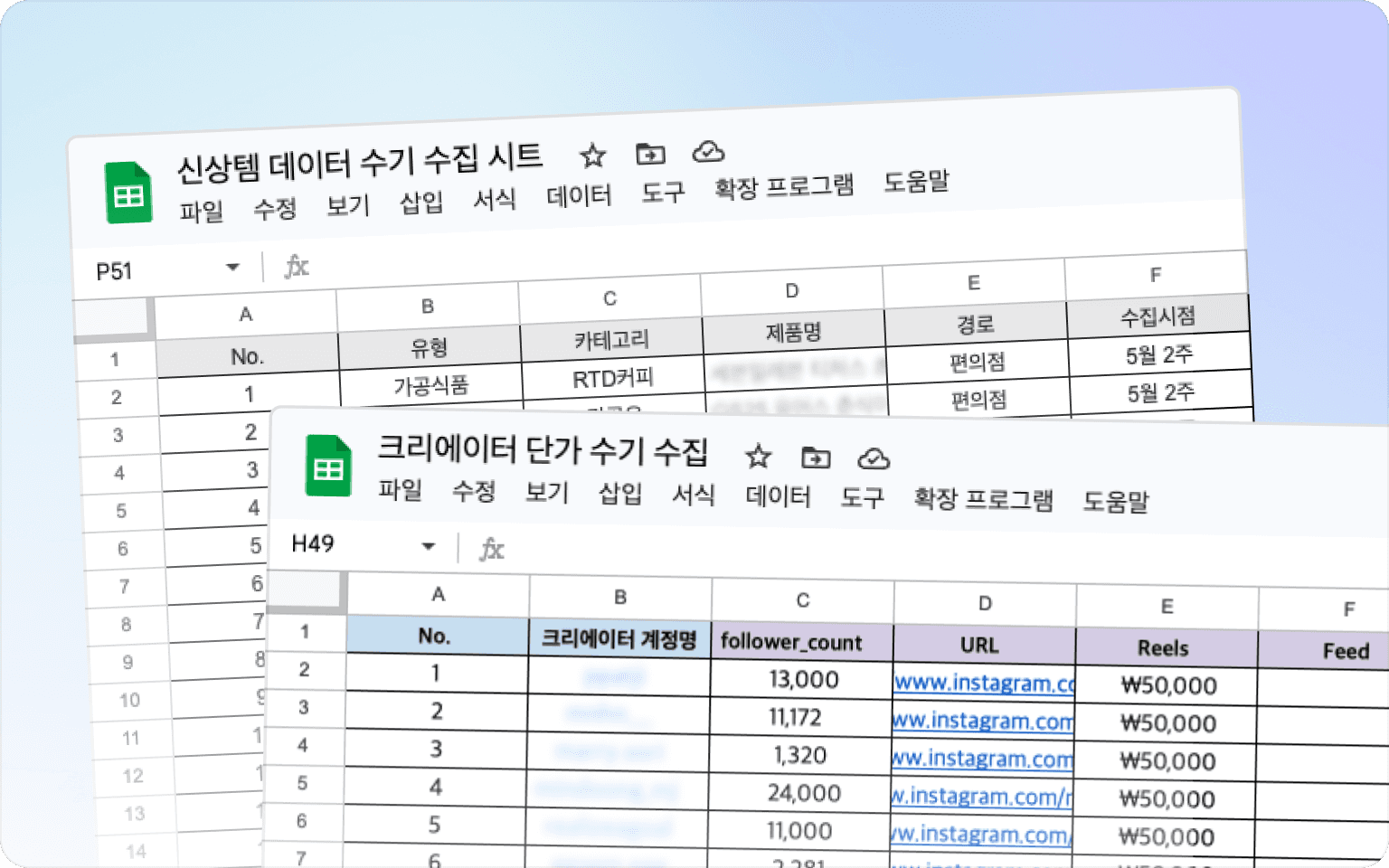Select the follower_count header cell

click(801, 642)
